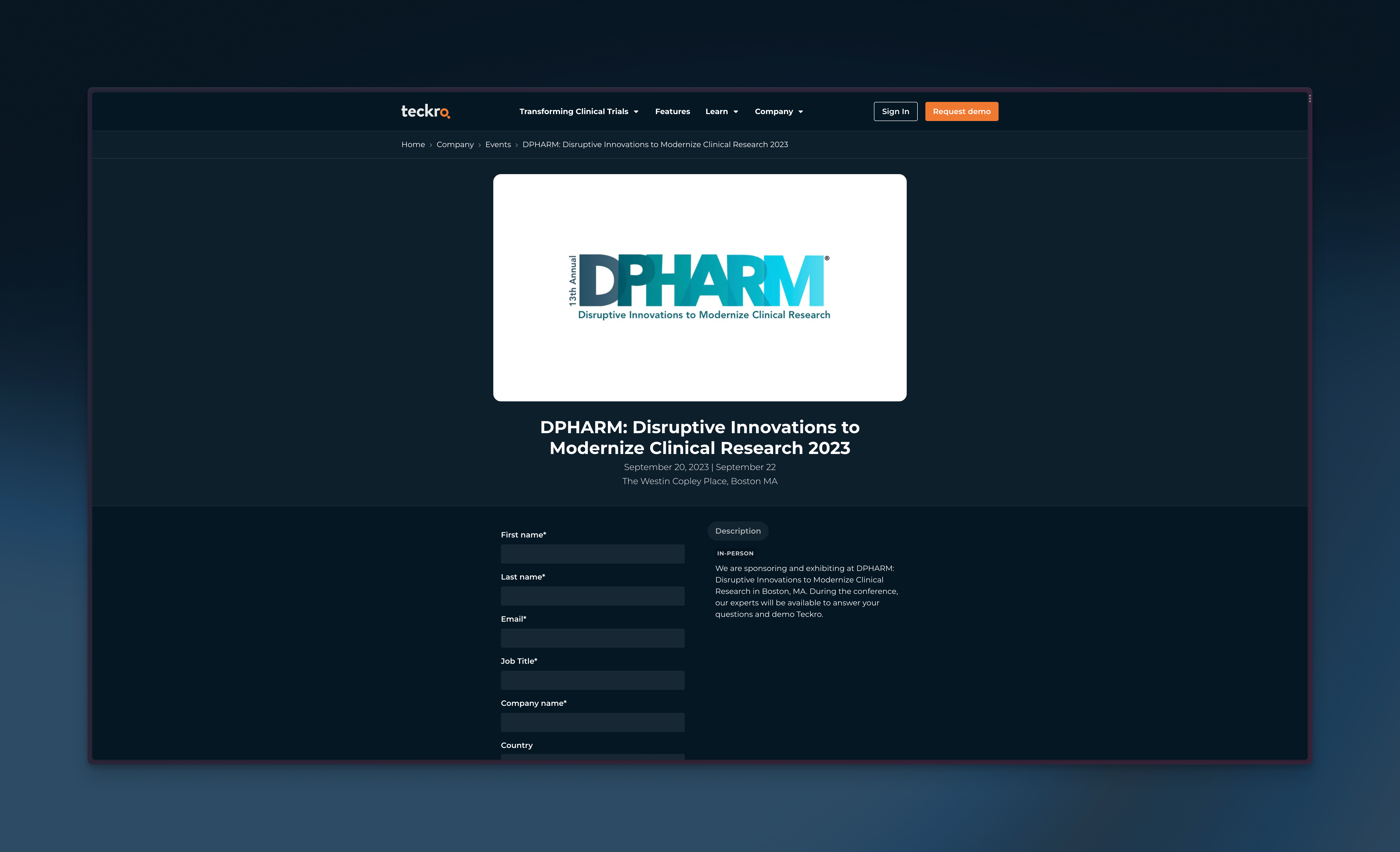Open the Company breadcrumb link
Image resolution: width=1400 pixels, height=852 pixels.
[x=455, y=144]
